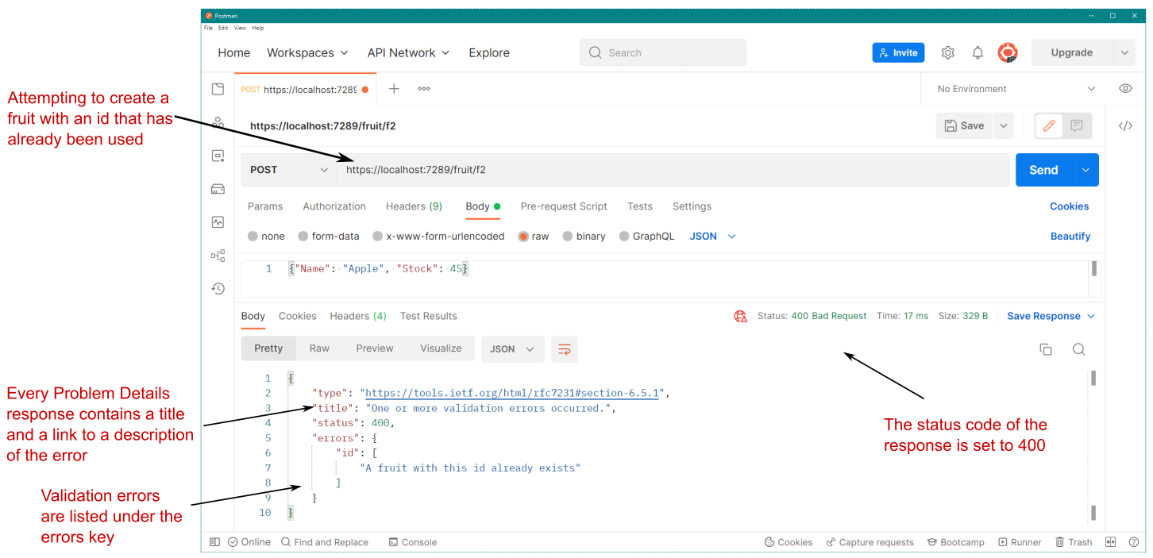Expand the API Network menu
The image size is (1153, 558).
coord(408,53)
